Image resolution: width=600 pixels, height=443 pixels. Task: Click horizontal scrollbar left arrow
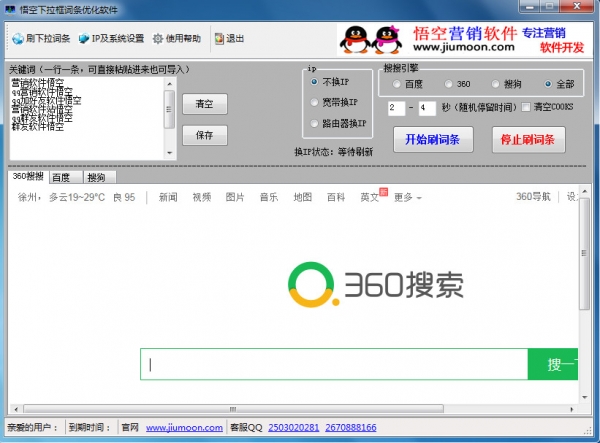[x=16, y=409]
